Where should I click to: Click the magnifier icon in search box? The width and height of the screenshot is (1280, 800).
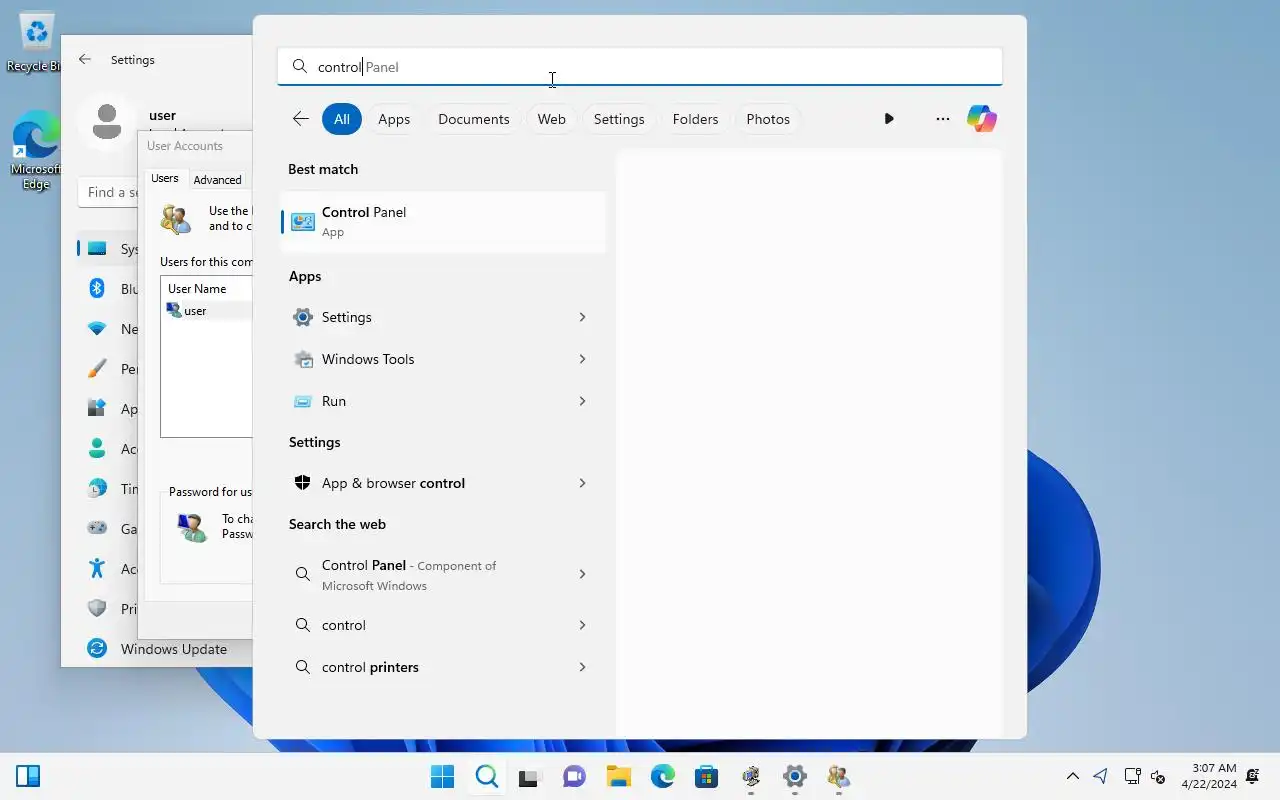click(299, 67)
